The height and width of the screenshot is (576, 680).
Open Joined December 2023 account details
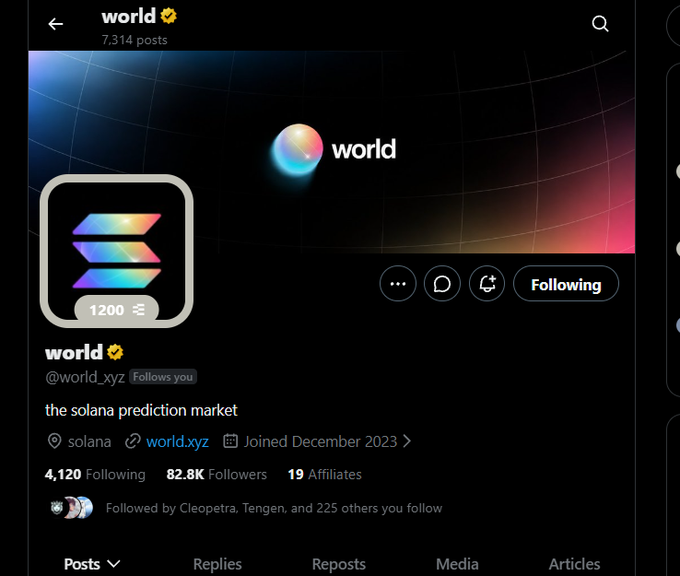pos(320,442)
